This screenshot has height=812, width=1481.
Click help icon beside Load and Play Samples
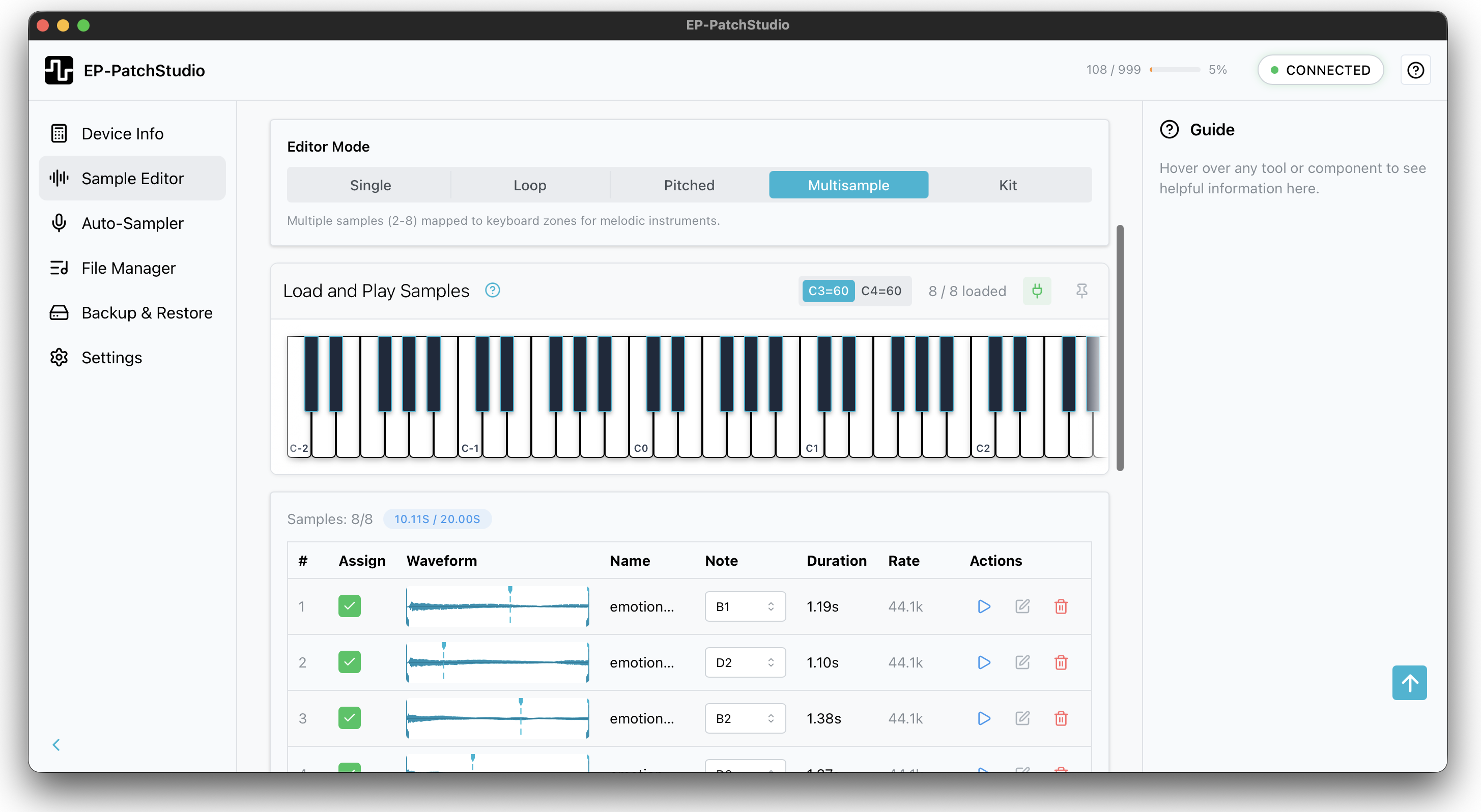click(x=492, y=290)
